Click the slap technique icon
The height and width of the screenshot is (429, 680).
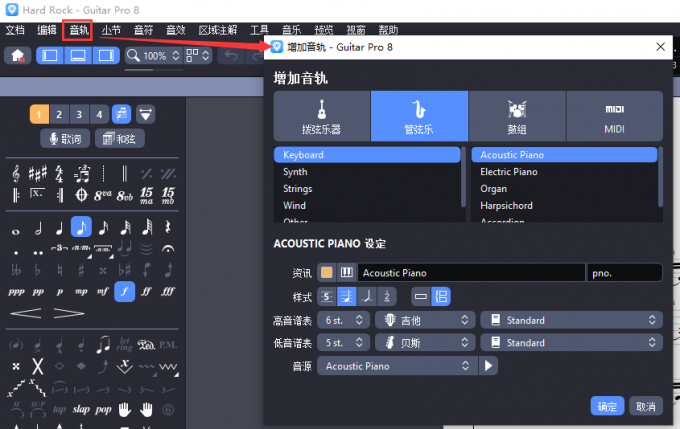point(81,409)
